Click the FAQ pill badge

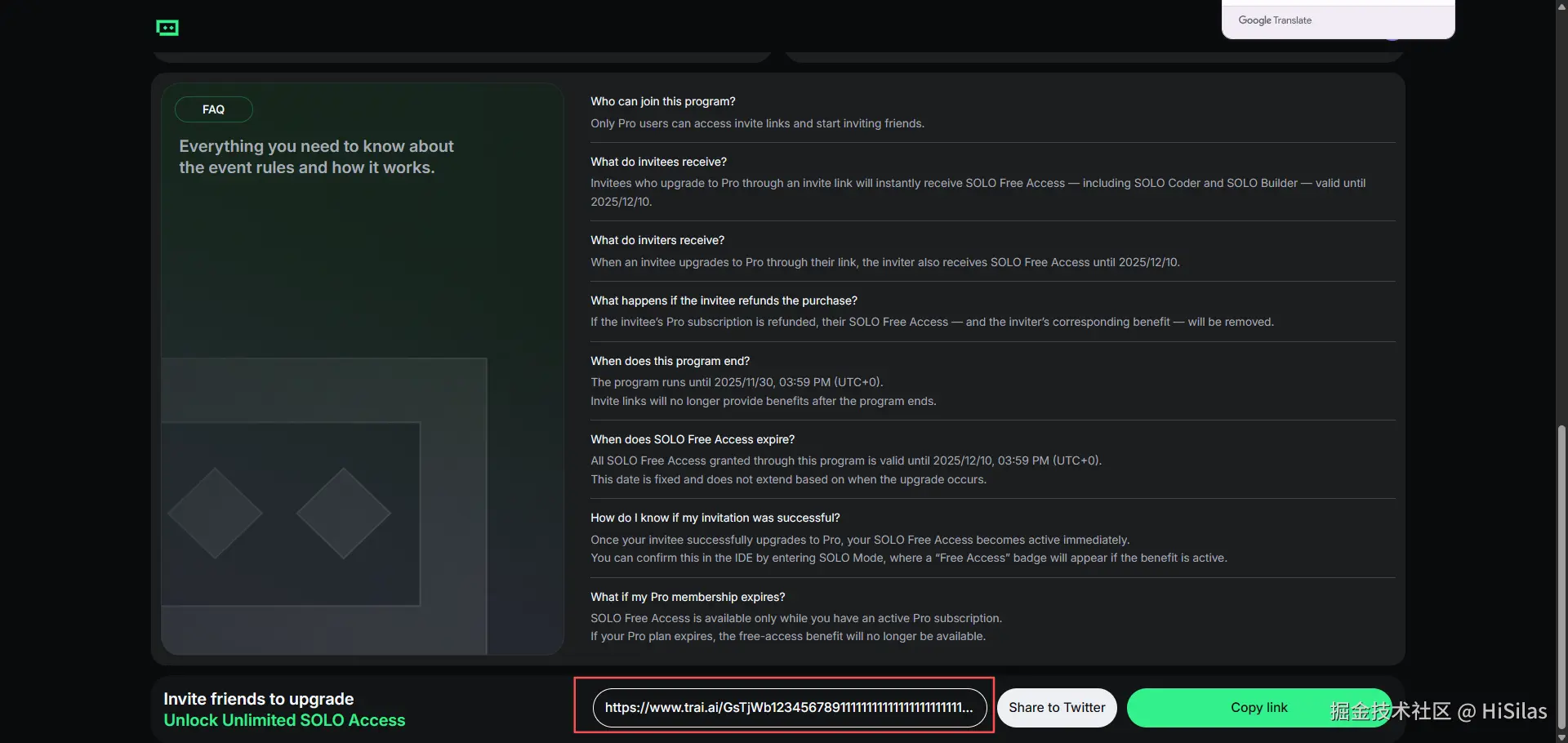(x=213, y=109)
